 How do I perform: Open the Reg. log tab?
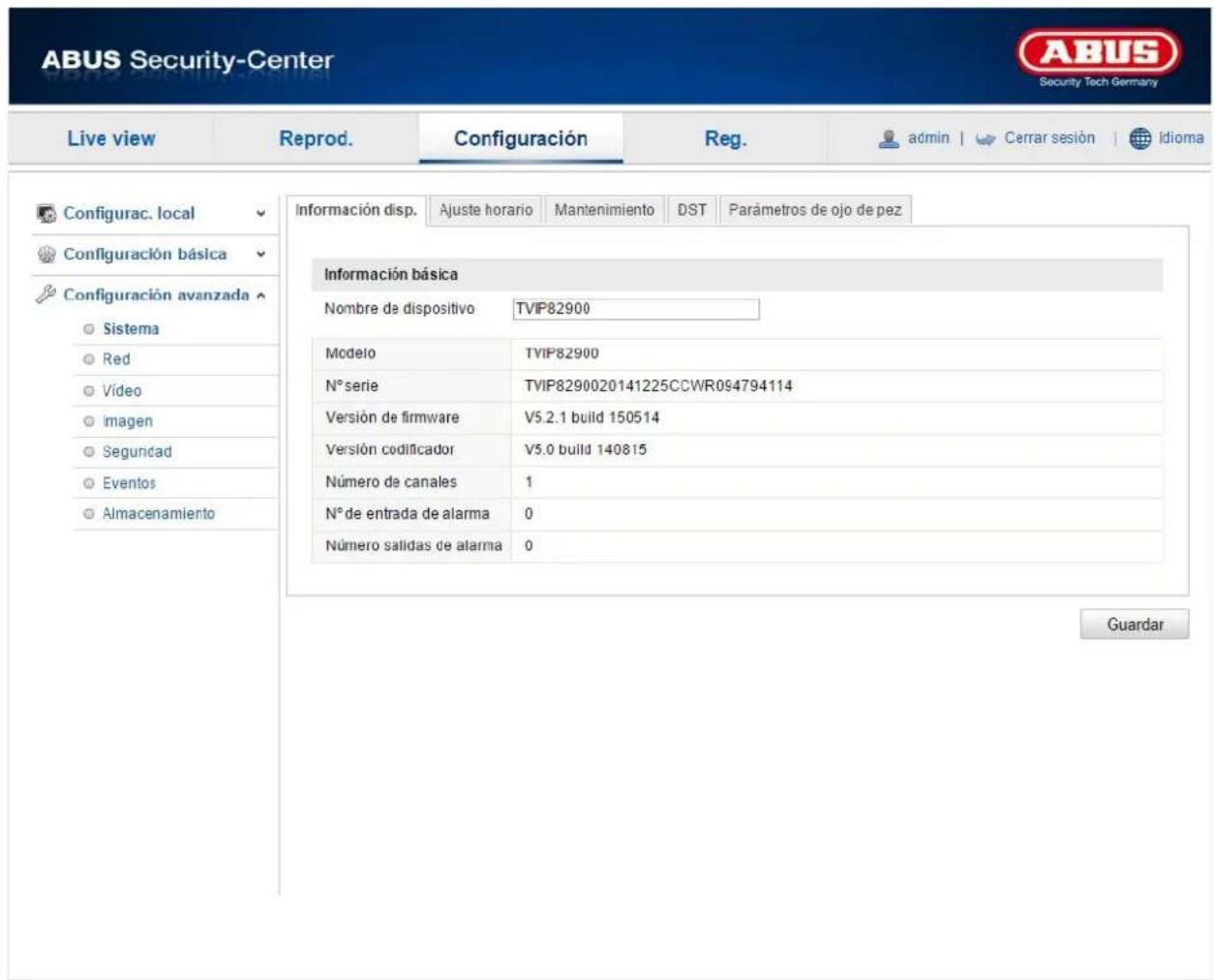click(x=725, y=138)
